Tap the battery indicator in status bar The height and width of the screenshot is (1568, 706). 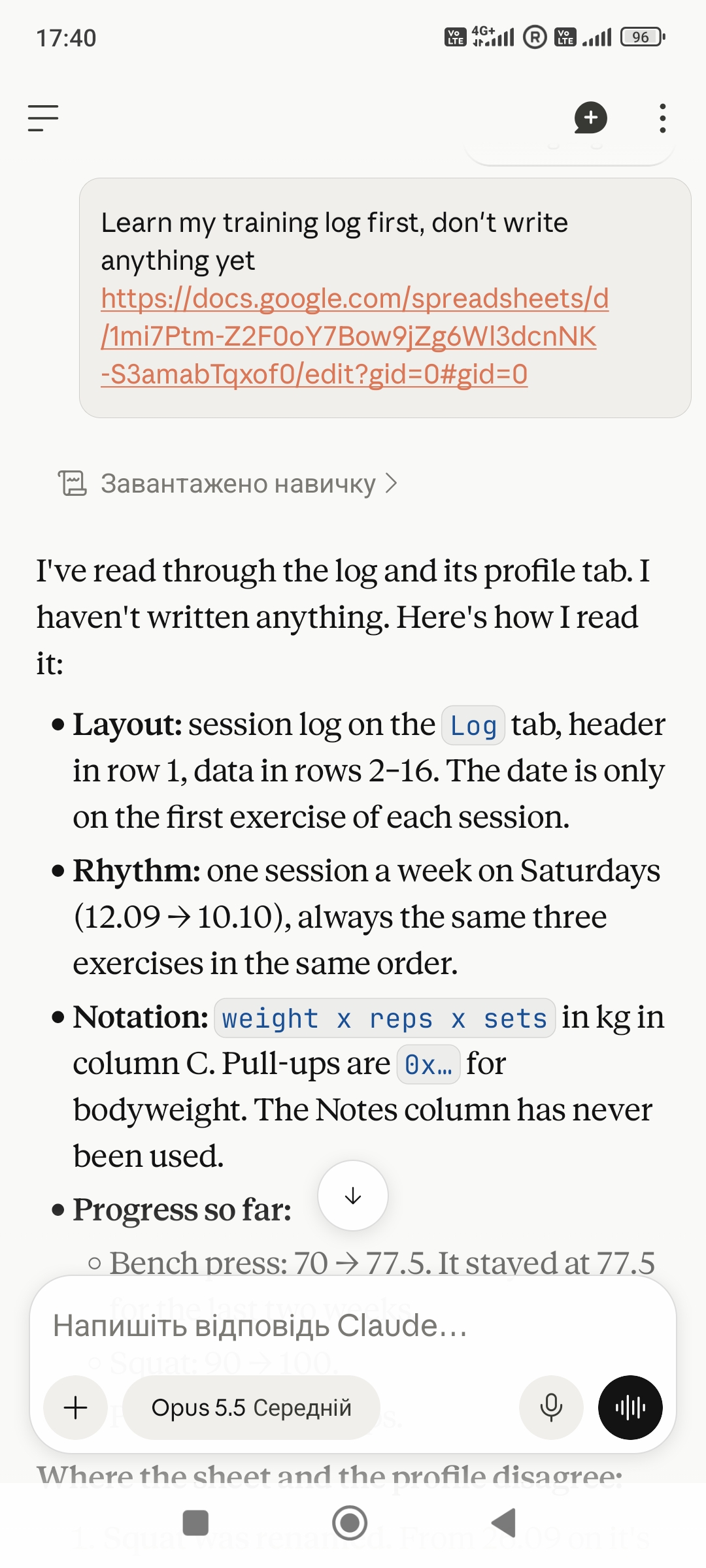click(x=643, y=37)
